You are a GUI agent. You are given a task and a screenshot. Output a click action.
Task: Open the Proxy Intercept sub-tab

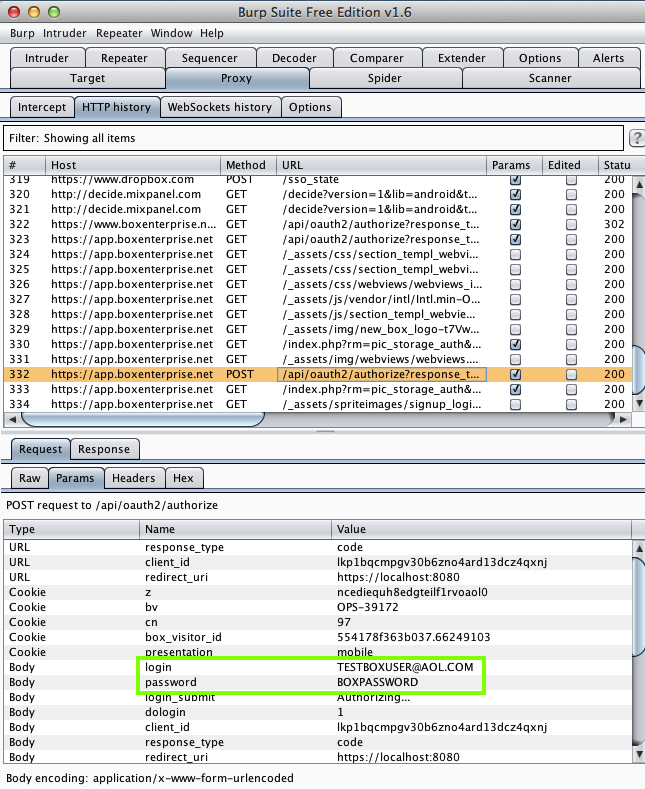click(42, 107)
